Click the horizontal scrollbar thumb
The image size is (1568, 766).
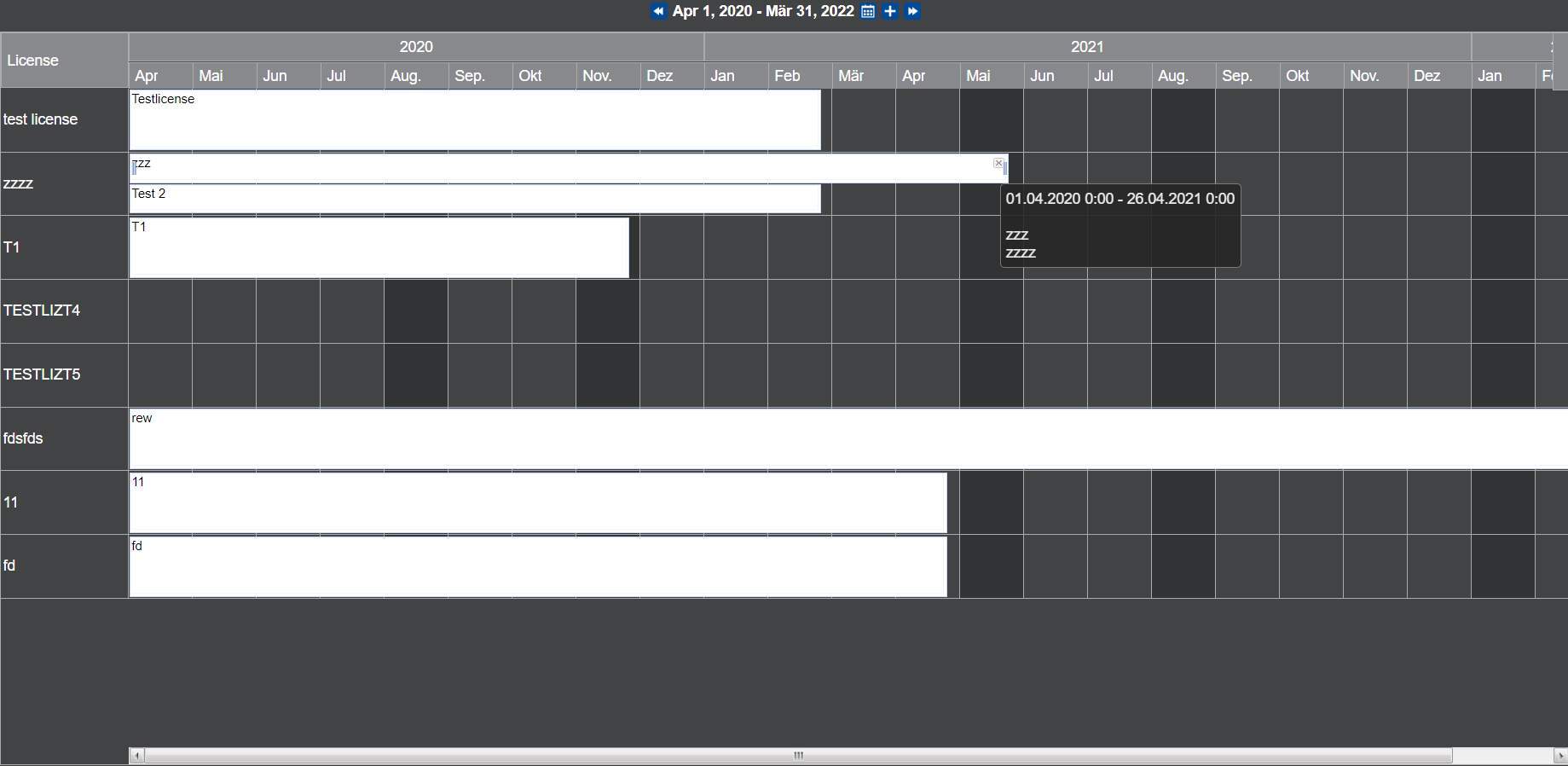click(x=798, y=756)
